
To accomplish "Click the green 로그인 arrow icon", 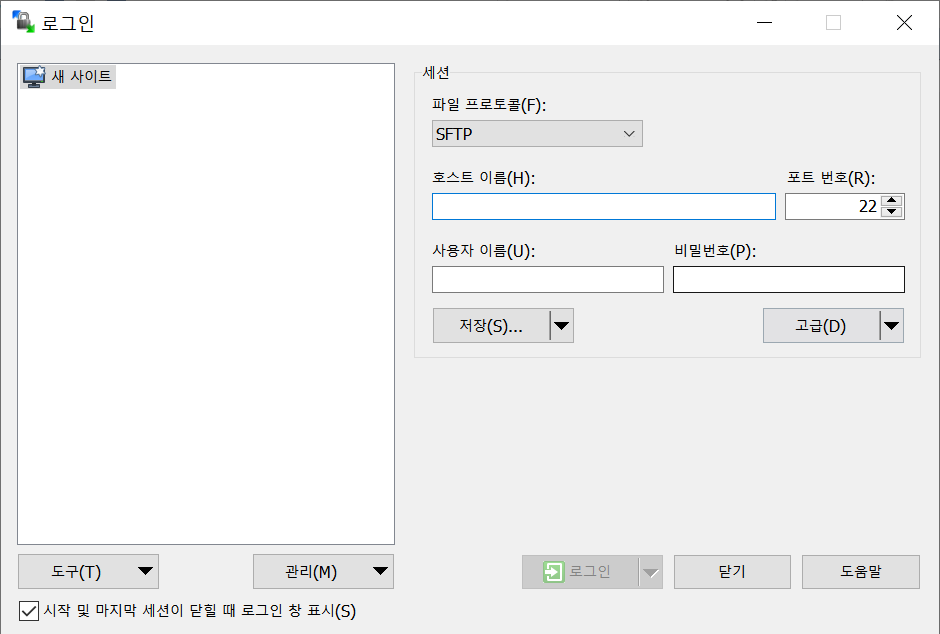I will coord(553,572).
